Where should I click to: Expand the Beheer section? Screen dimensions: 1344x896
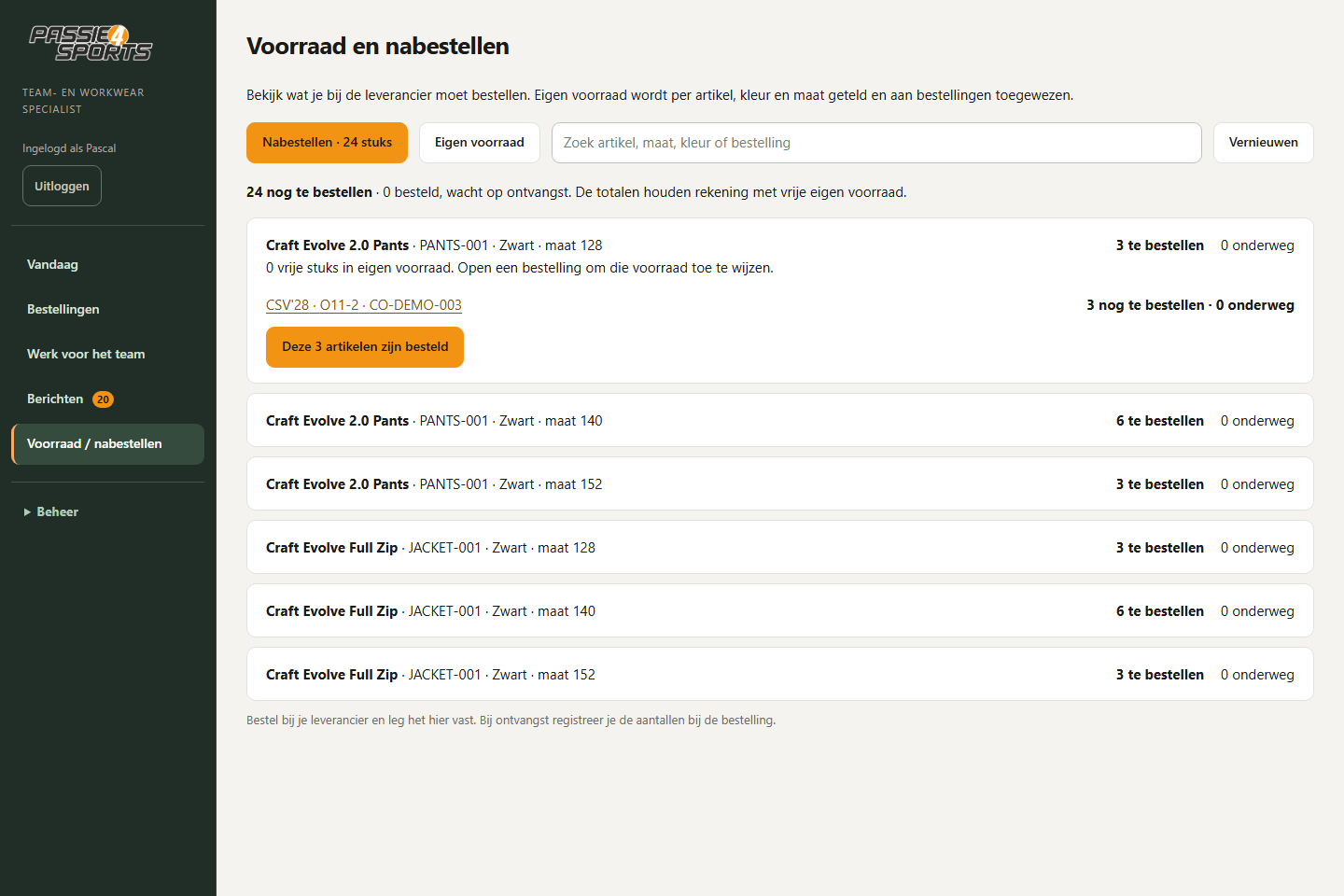[51, 511]
